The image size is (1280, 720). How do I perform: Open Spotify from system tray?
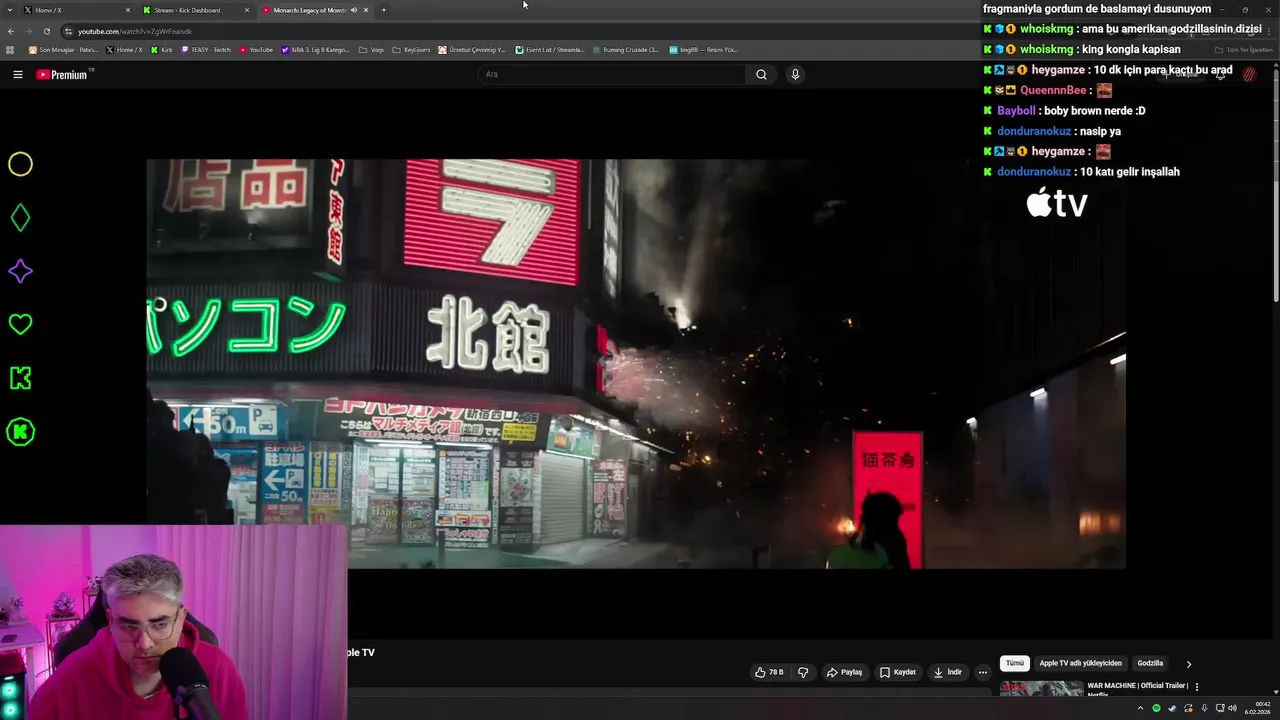click(x=1156, y=708)
